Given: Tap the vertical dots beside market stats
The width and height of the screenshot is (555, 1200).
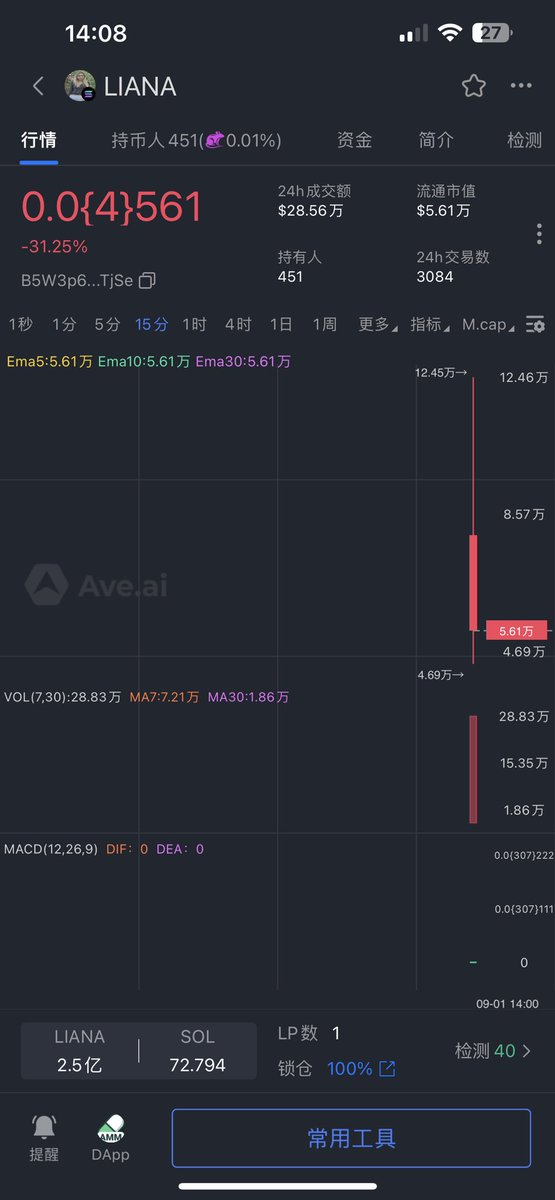Looking at the screenshot, I should 539,234.
